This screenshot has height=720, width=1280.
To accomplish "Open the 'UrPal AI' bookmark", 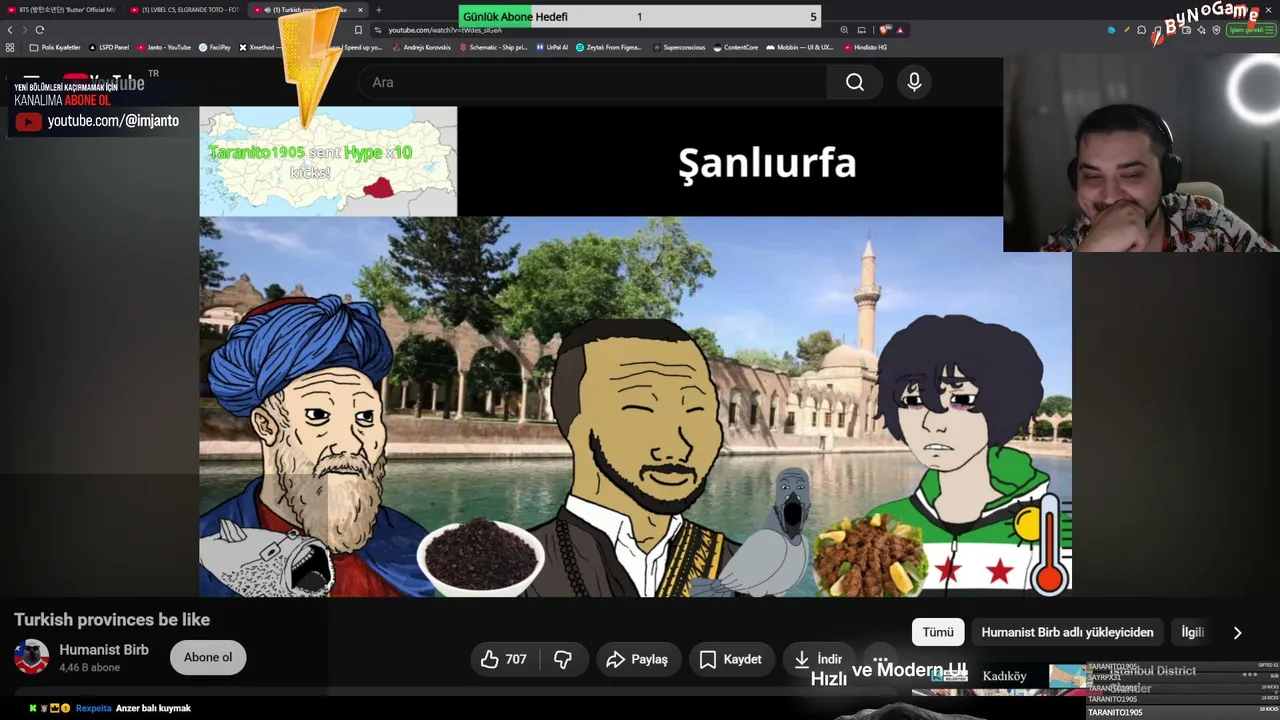I will [x=552, y=47].
